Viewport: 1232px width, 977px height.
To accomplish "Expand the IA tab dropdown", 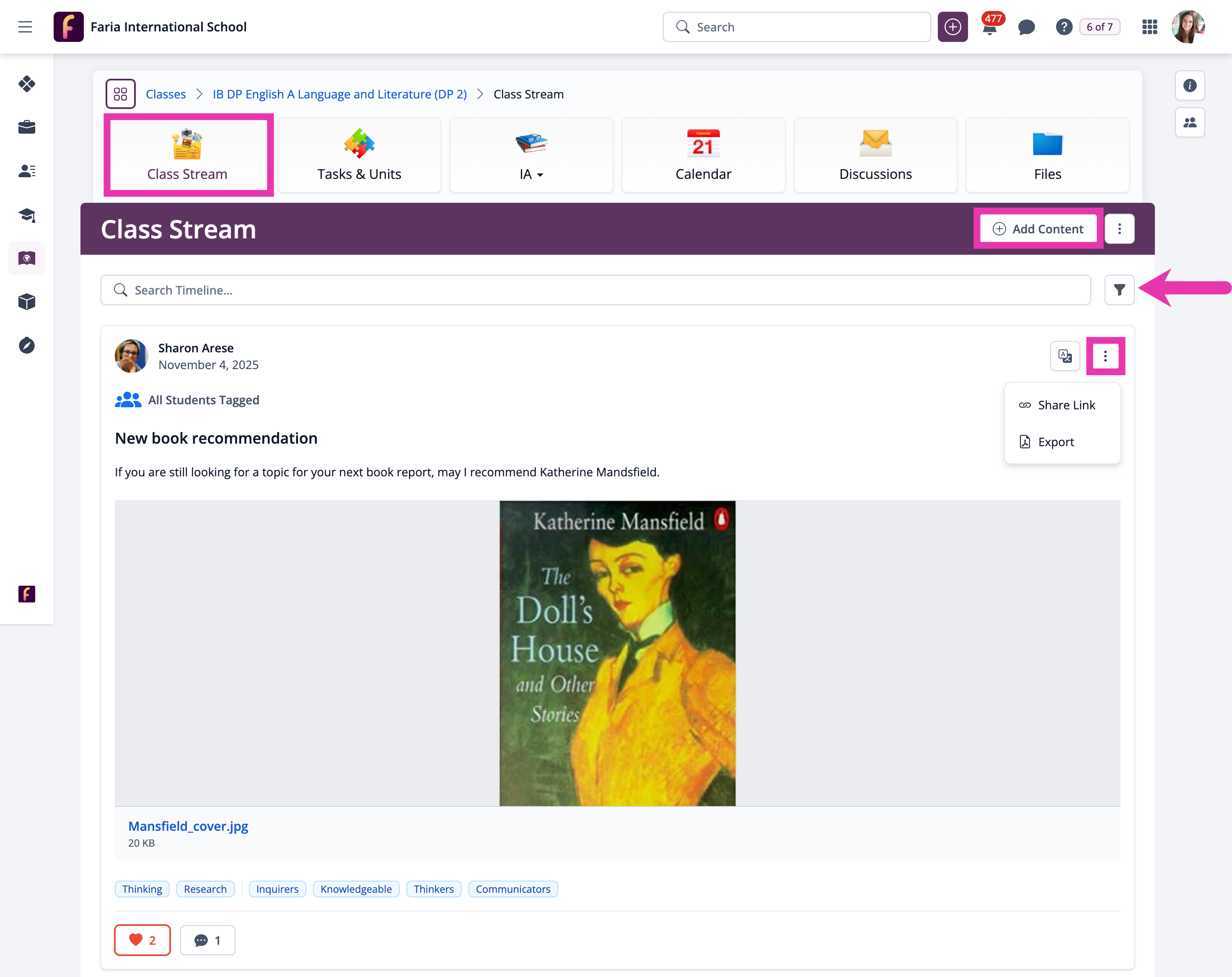I will 531,155.
